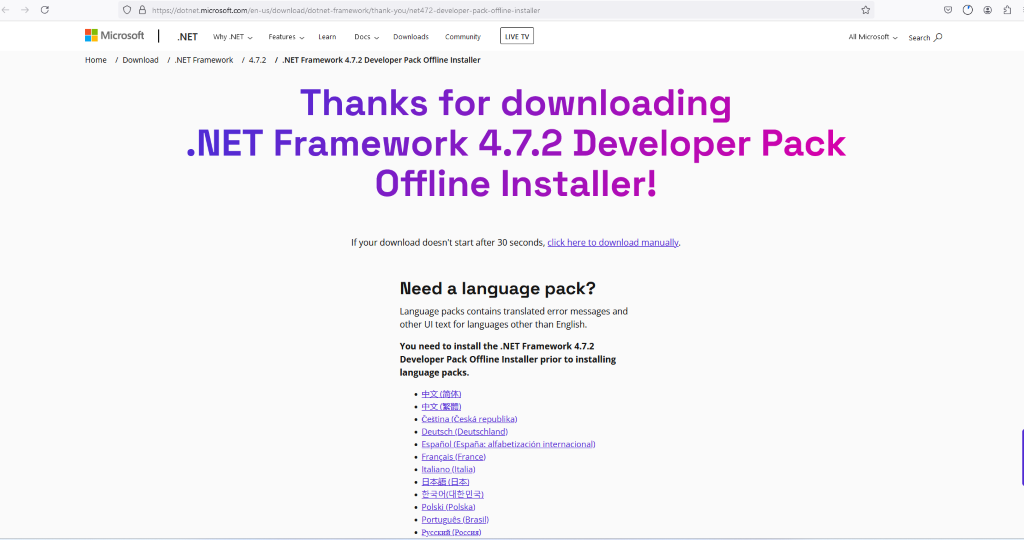
Task: Click the LIVE TV button
Action: point(517,37)
